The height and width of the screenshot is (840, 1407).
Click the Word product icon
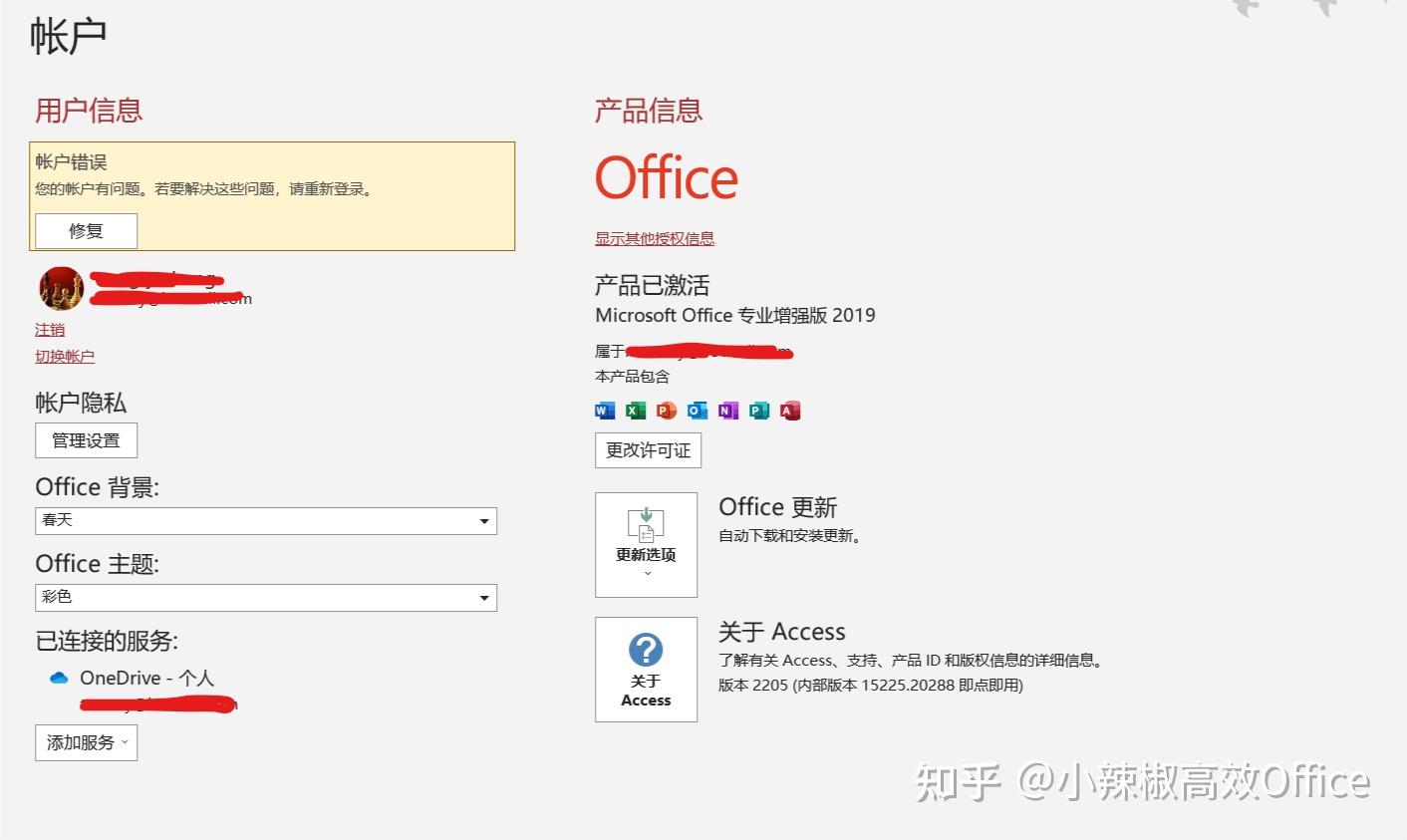pyautogui.click(x=604, y=410)
